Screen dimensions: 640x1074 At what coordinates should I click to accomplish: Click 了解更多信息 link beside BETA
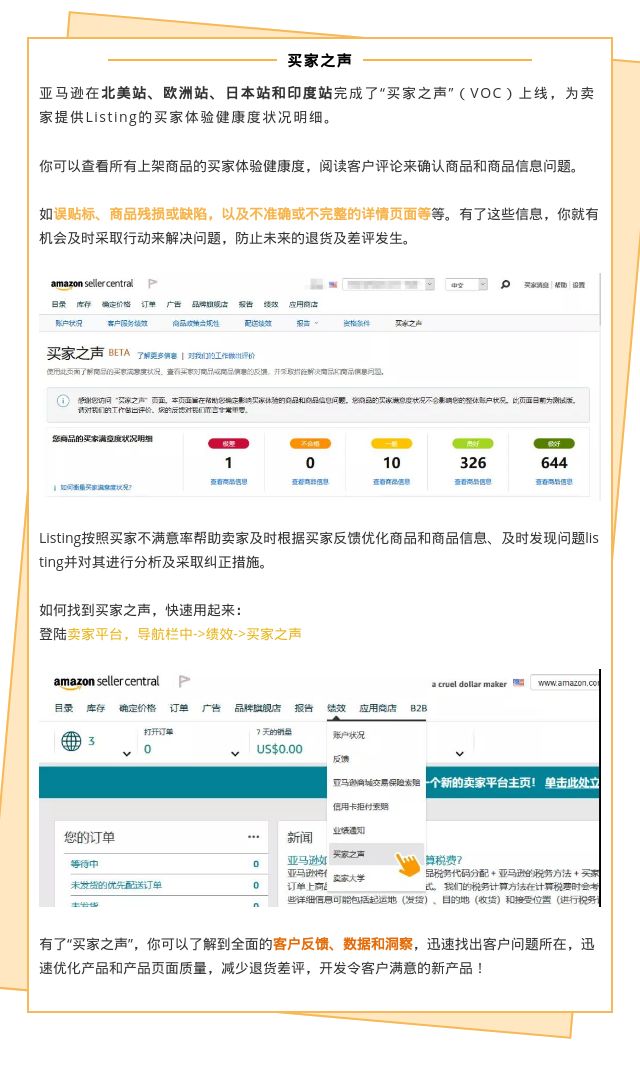click(157, 355)
